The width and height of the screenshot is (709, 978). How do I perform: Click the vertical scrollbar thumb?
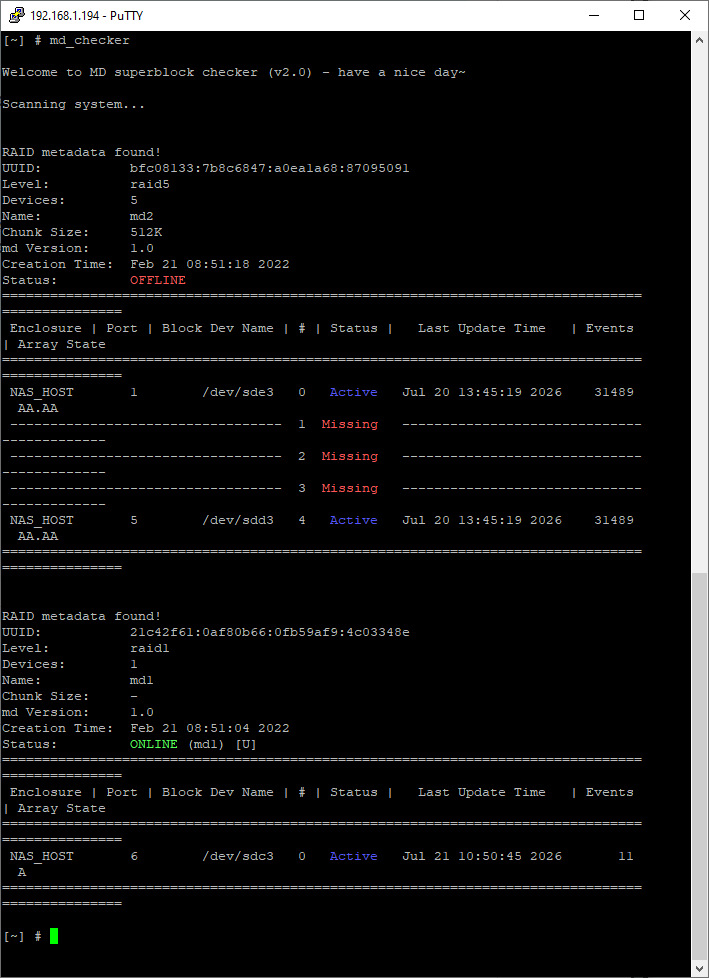(x=700, y=767)
